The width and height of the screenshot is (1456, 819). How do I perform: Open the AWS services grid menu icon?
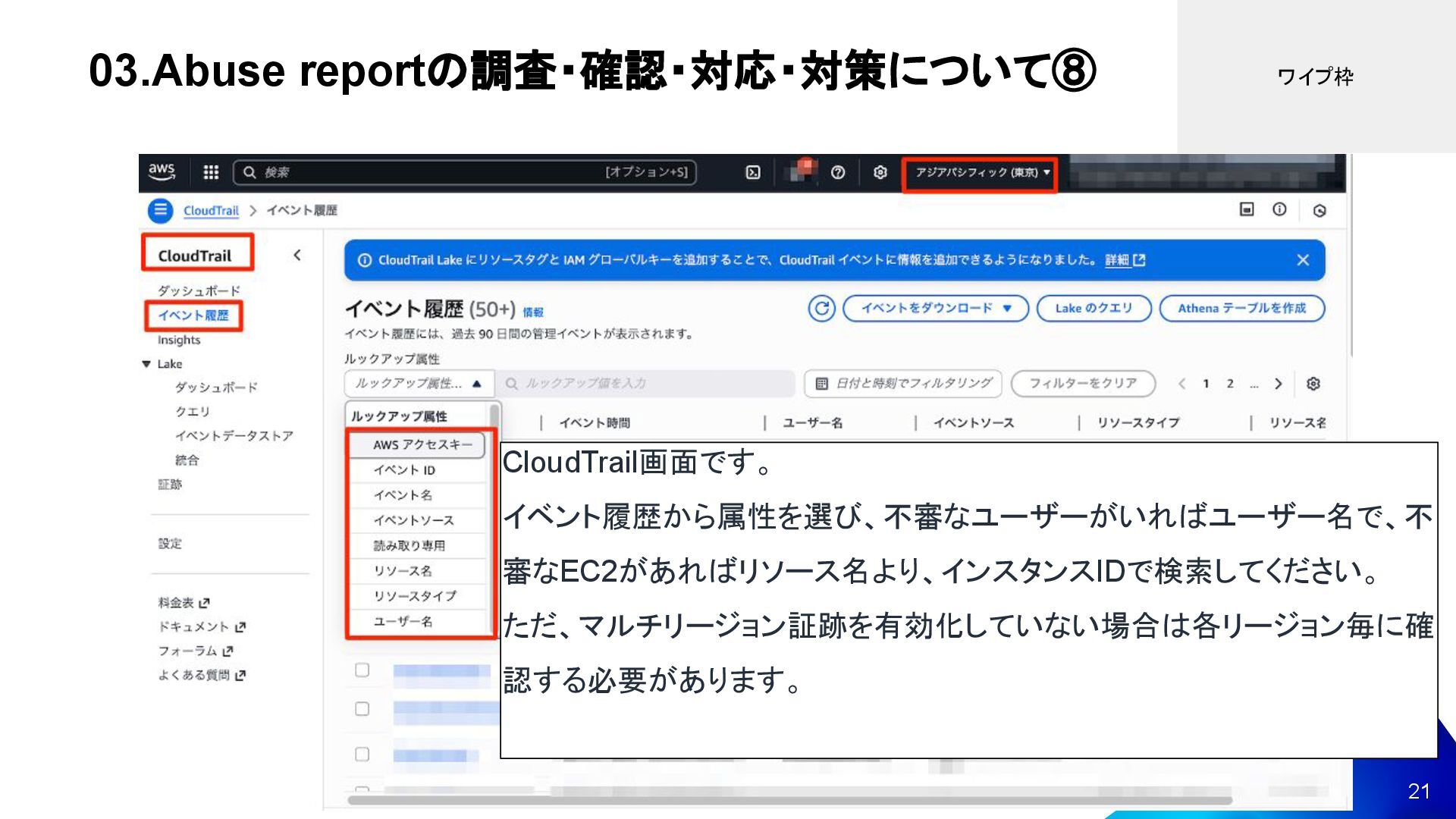[x=211, y=172]
